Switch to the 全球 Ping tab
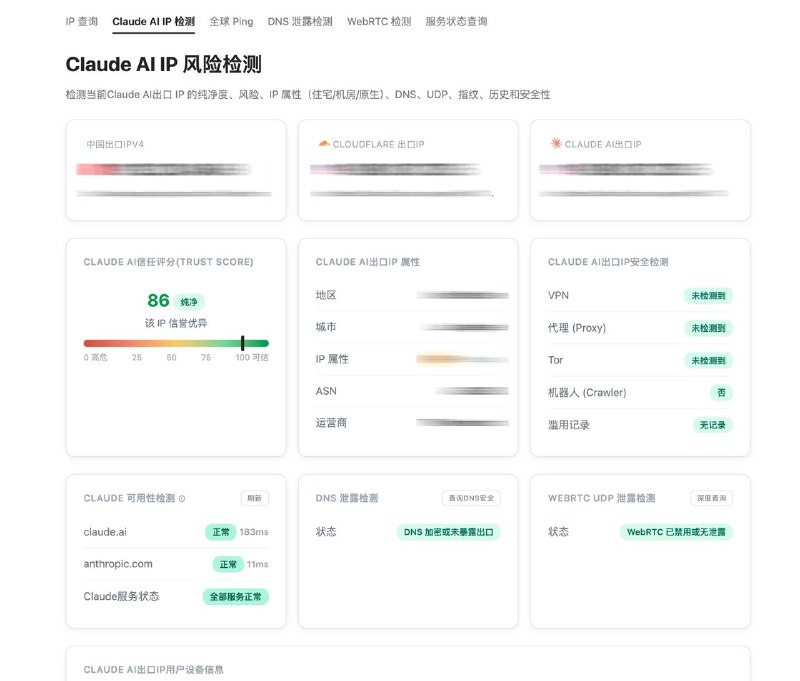Viewport: 800px width, 681px height. (231, 21)
